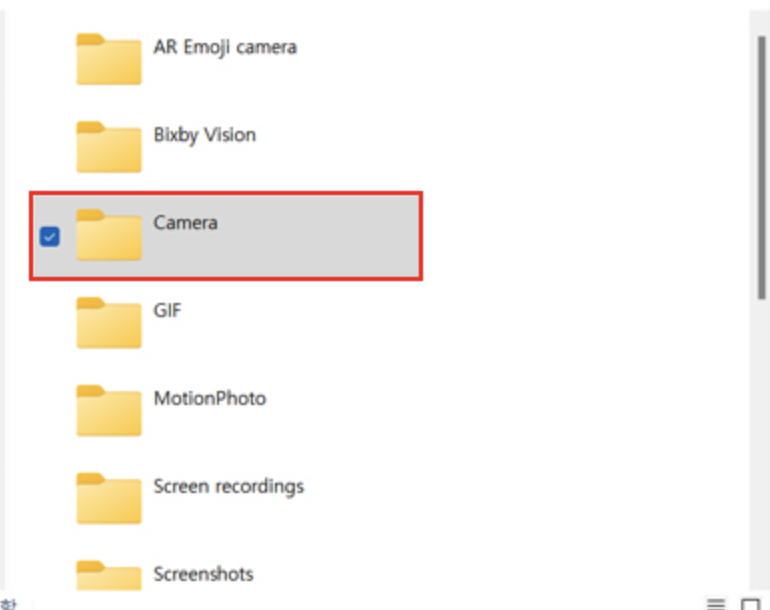Click the Bixby Vision label
Image resolution: width=770 pixels, height=610 pixels.
(x=205, y=135)
